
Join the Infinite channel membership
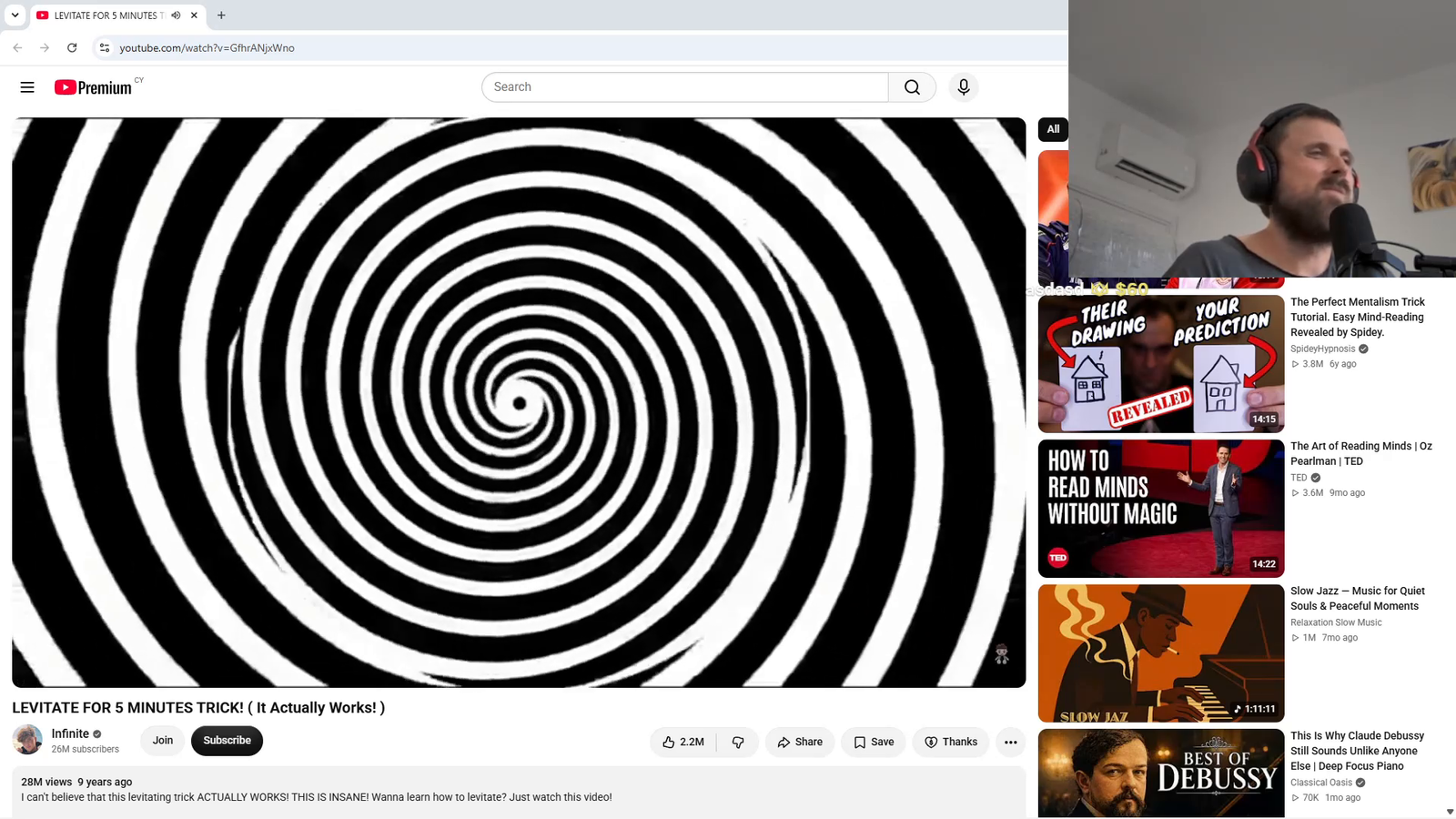point(163,741)
